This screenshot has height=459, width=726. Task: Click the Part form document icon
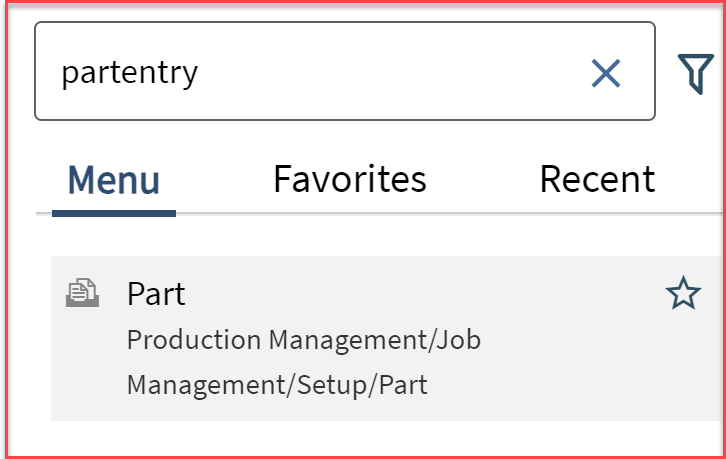[x=82, y=293]
